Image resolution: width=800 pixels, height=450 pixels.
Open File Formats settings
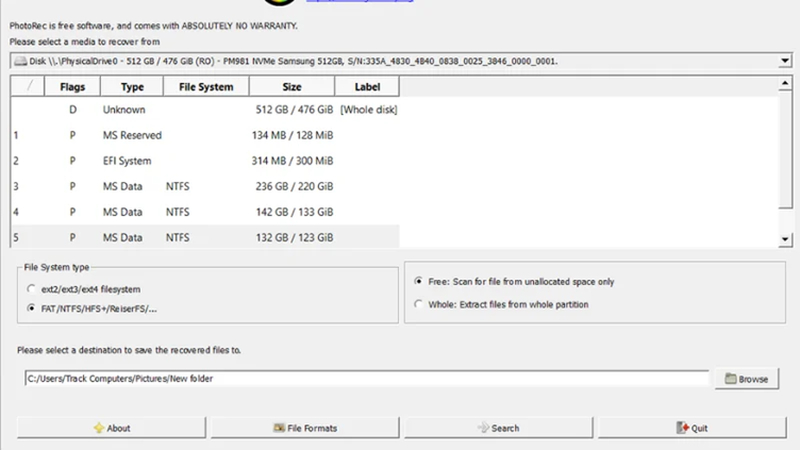point(305,428)
